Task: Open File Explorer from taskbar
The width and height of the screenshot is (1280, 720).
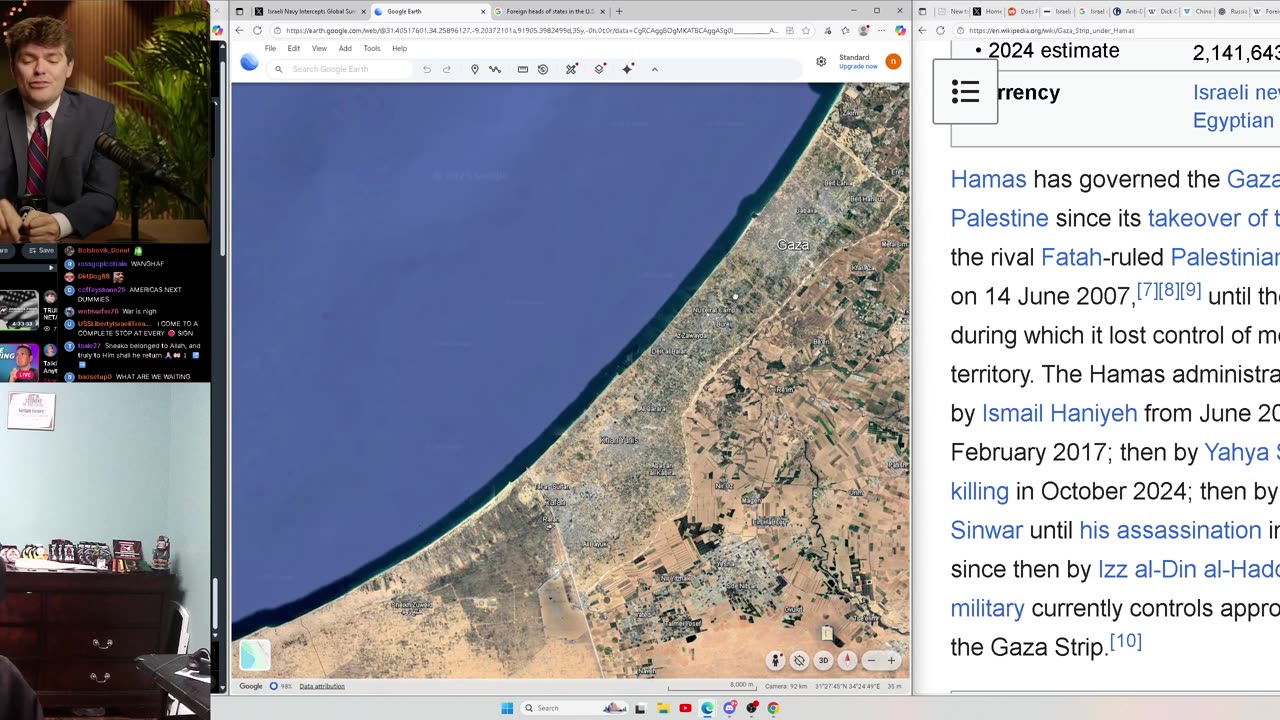Action: coord(663,708)
